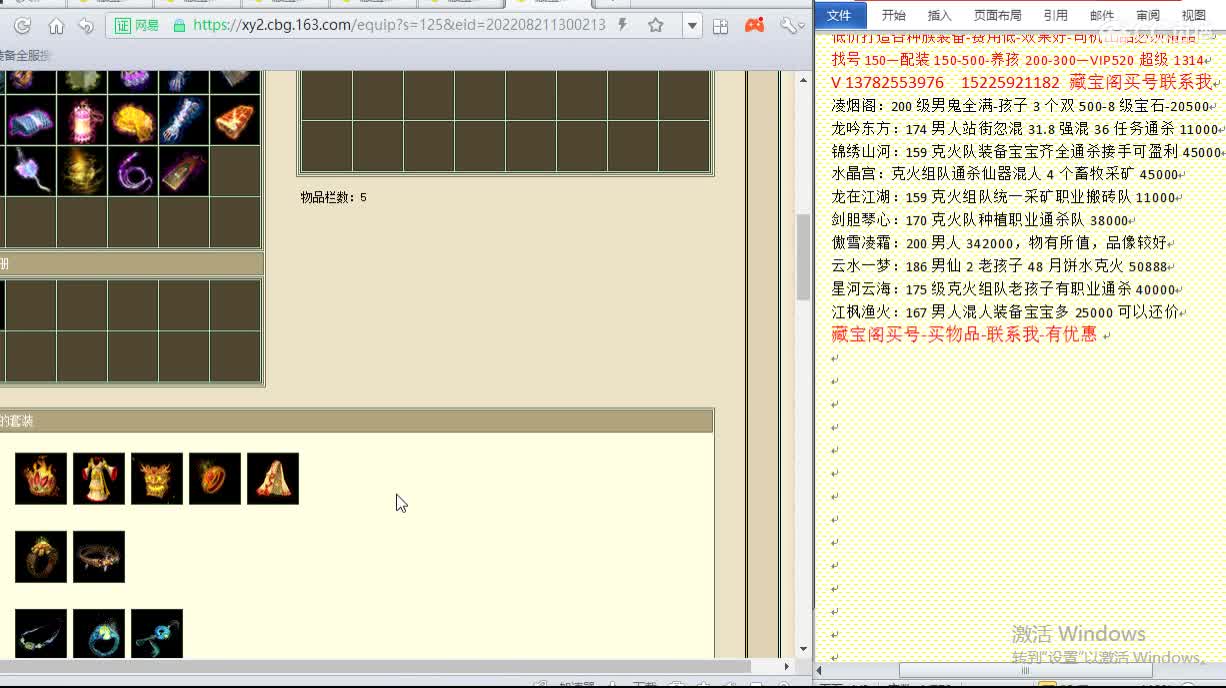Click the 龙吟东方 174男人 line in document
This screenshot has height=688, width=1226.
pos(1025,129)
